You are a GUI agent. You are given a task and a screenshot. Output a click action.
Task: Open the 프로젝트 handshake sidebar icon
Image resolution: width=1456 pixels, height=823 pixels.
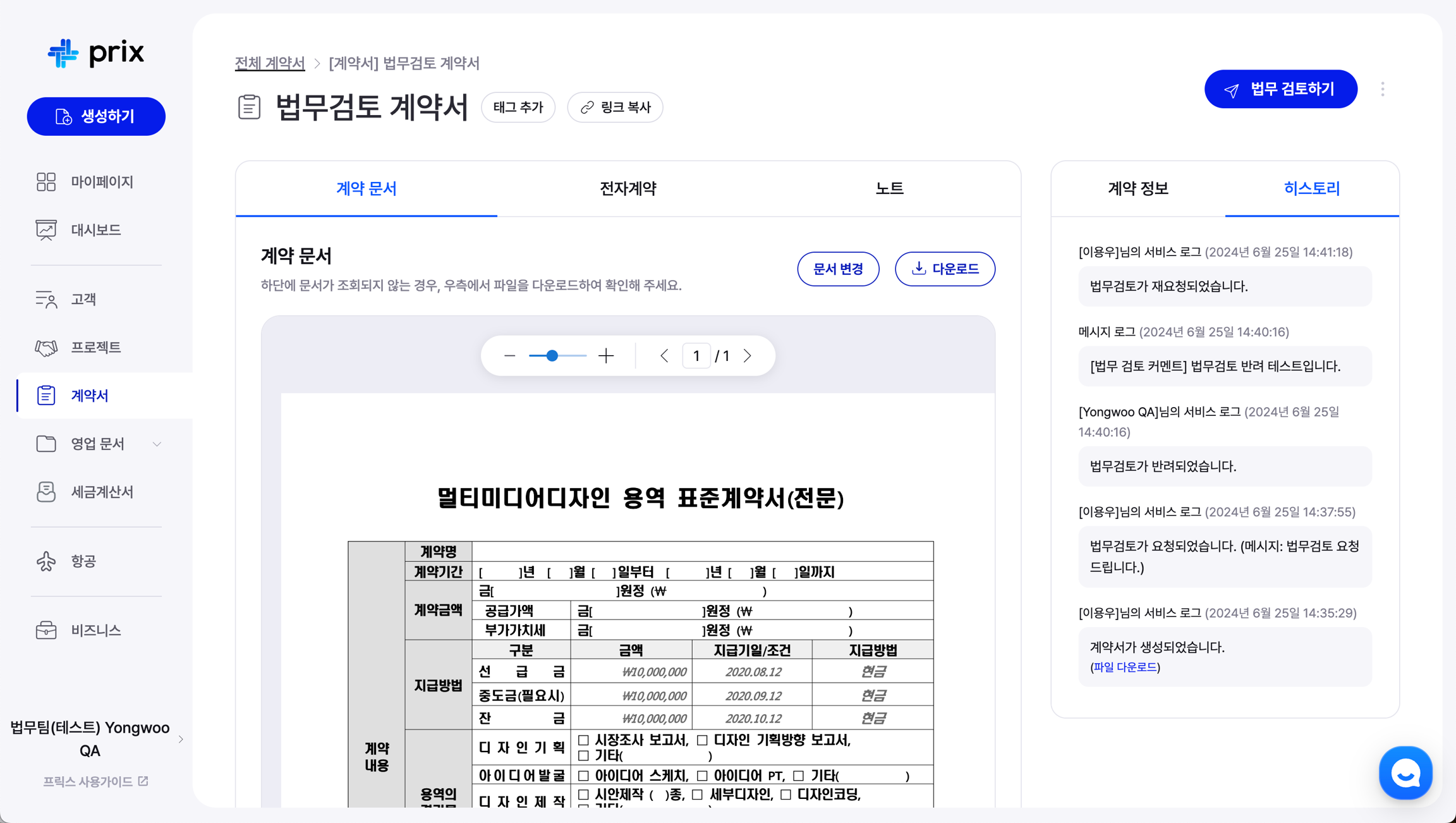pos(46,347)
